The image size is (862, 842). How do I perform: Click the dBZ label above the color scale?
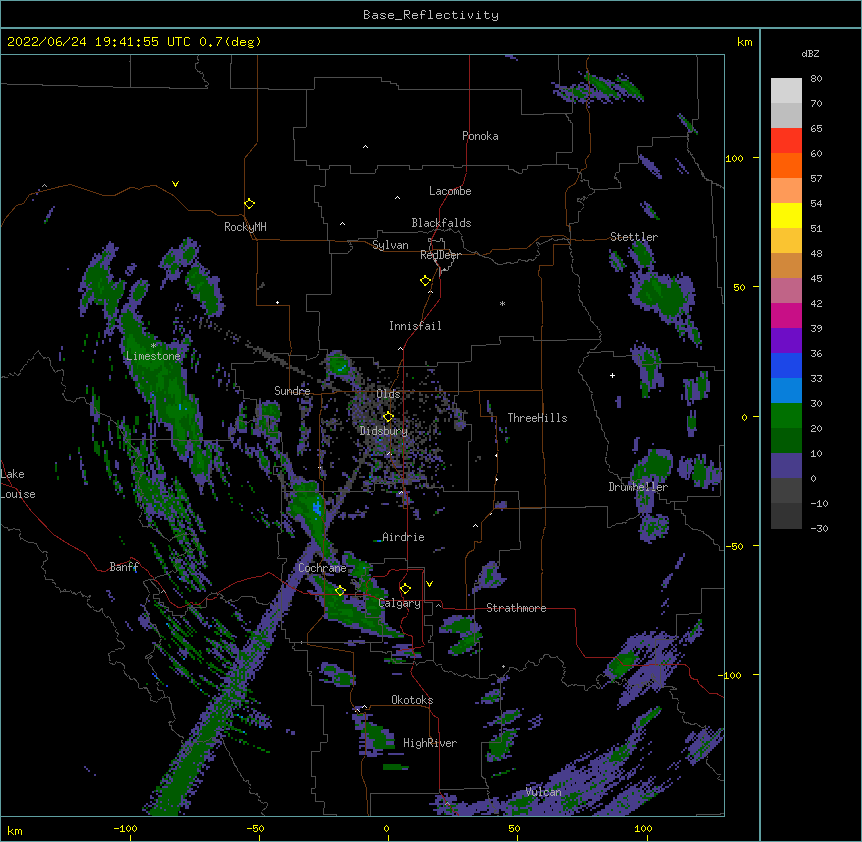coord(810,53)
